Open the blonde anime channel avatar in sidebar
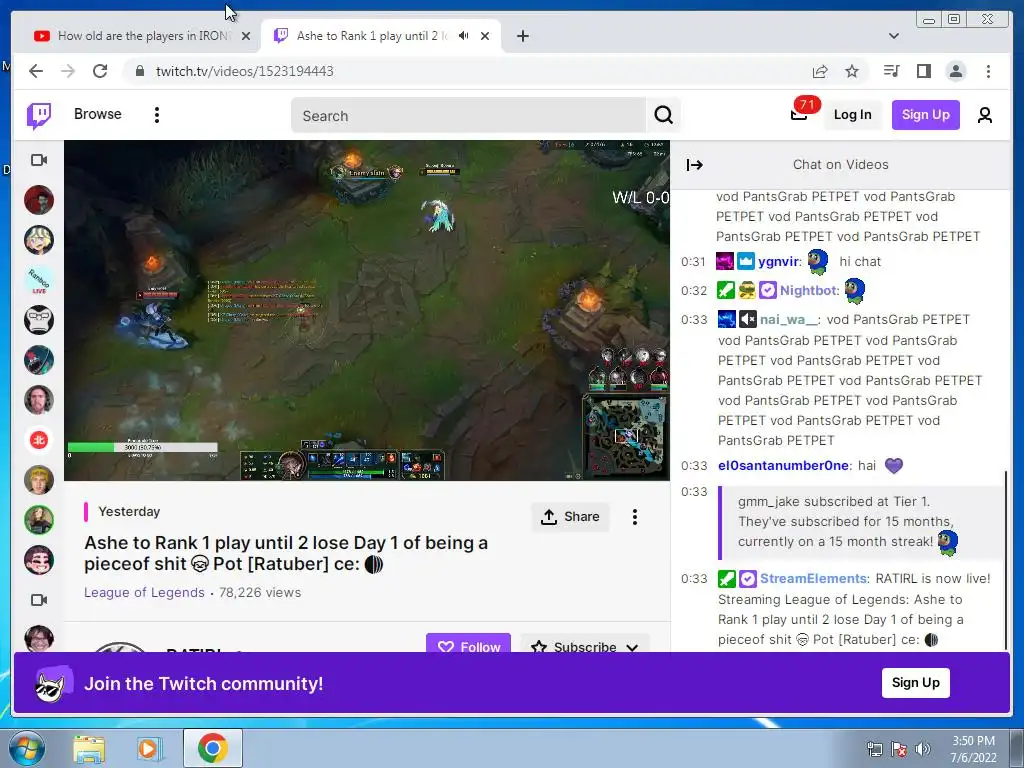 click(39, 240)
